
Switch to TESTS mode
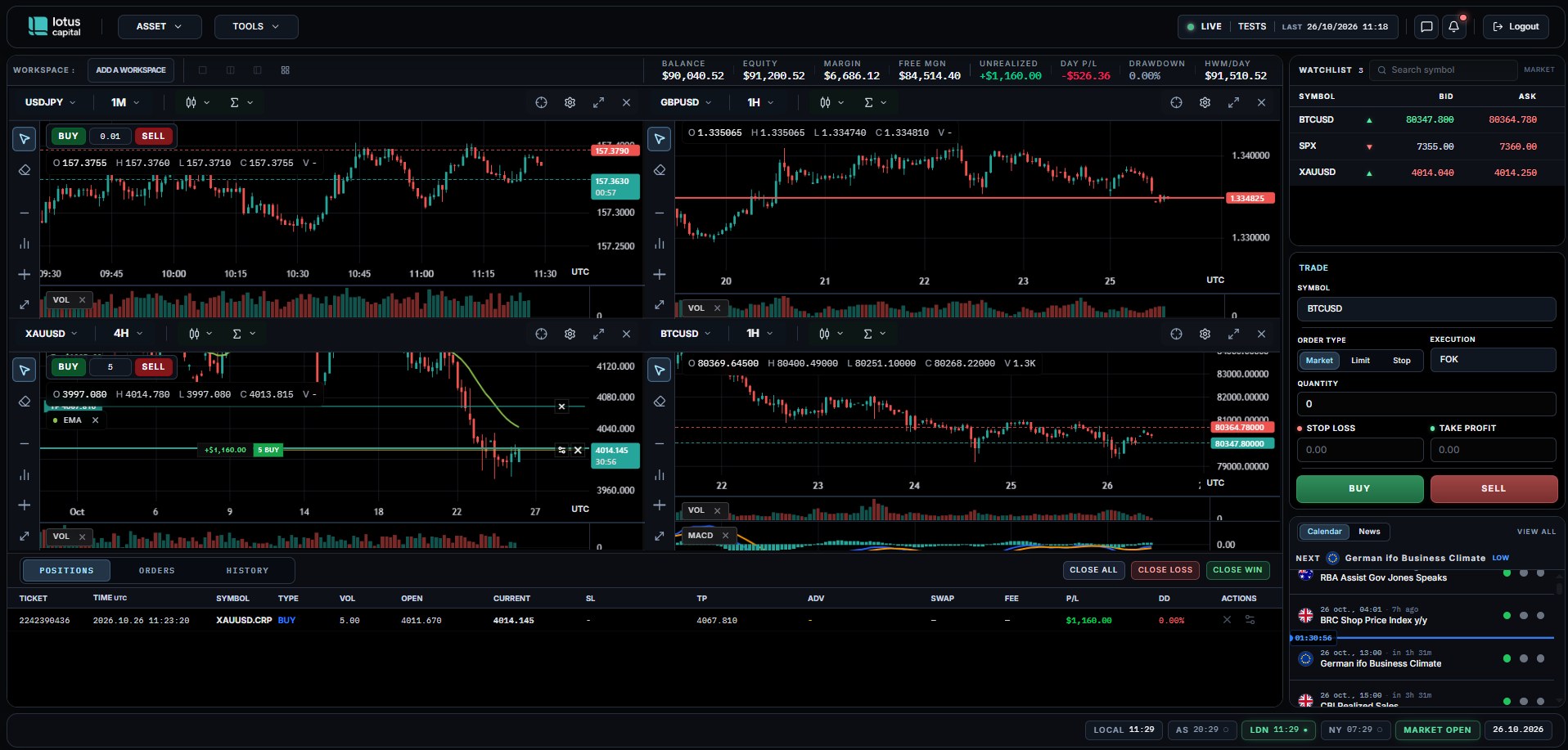coord(1252,27)
